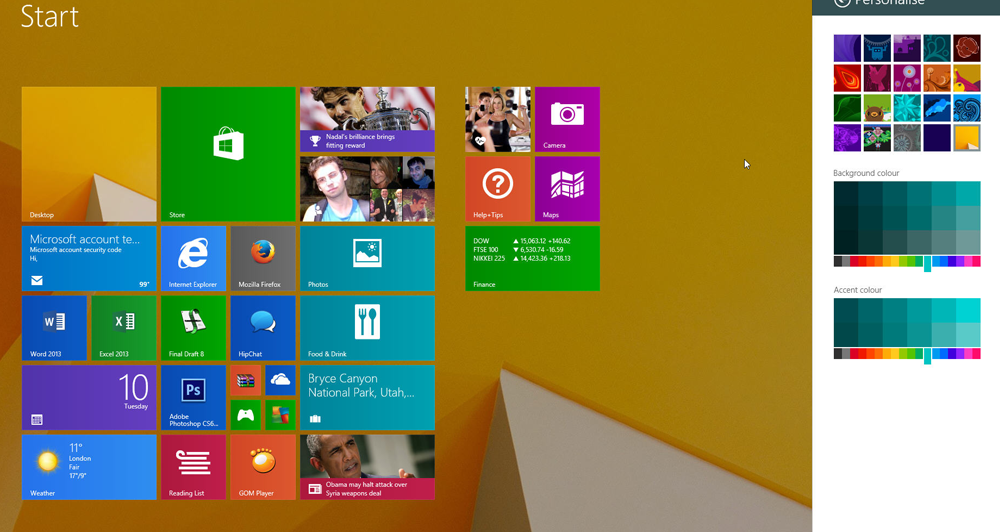
Task: Select the plain dark navy background thumbnail
Action: pyautogui.click(x=937, y=138)
